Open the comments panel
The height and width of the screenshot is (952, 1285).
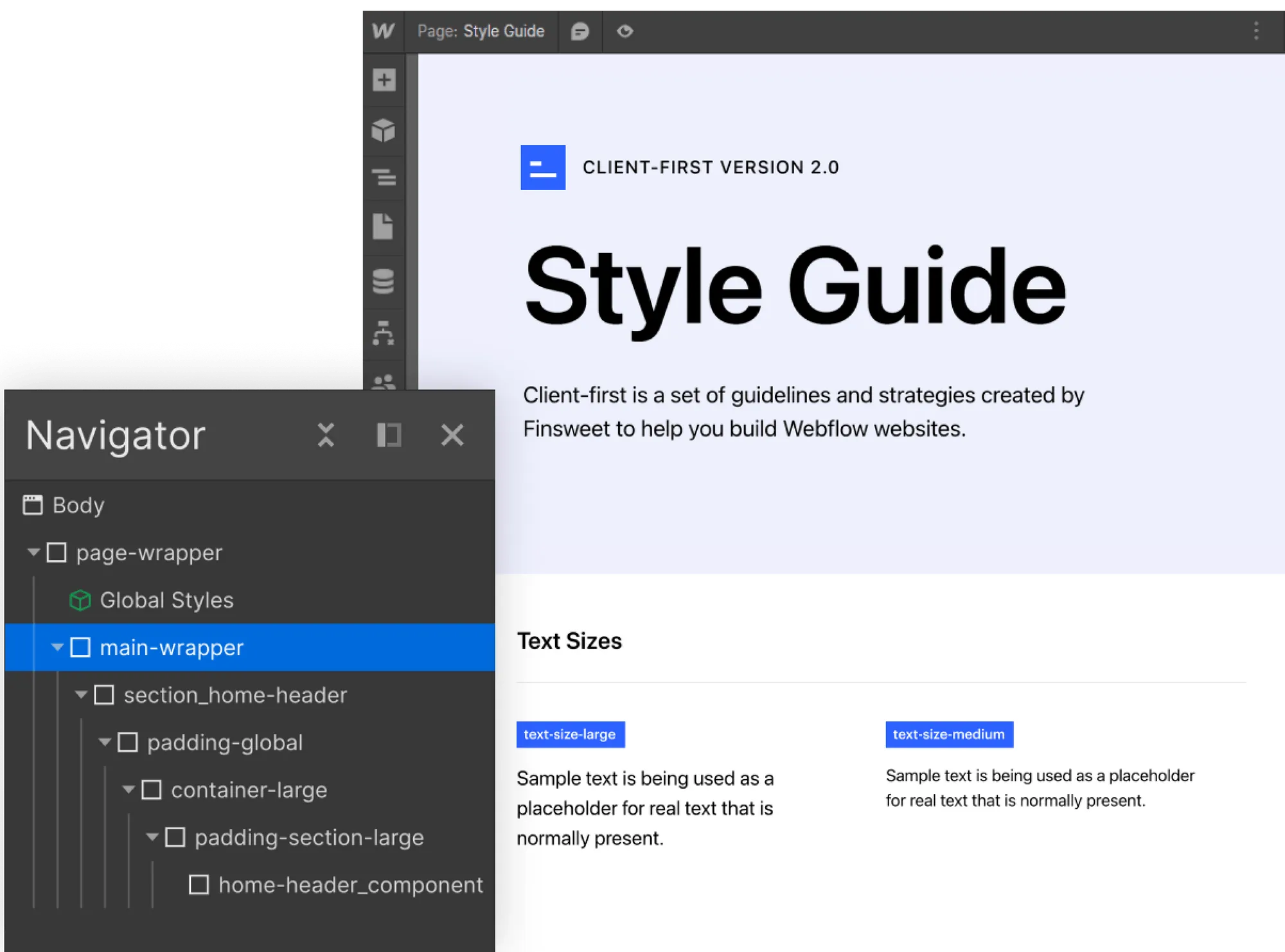click(580, 31)
